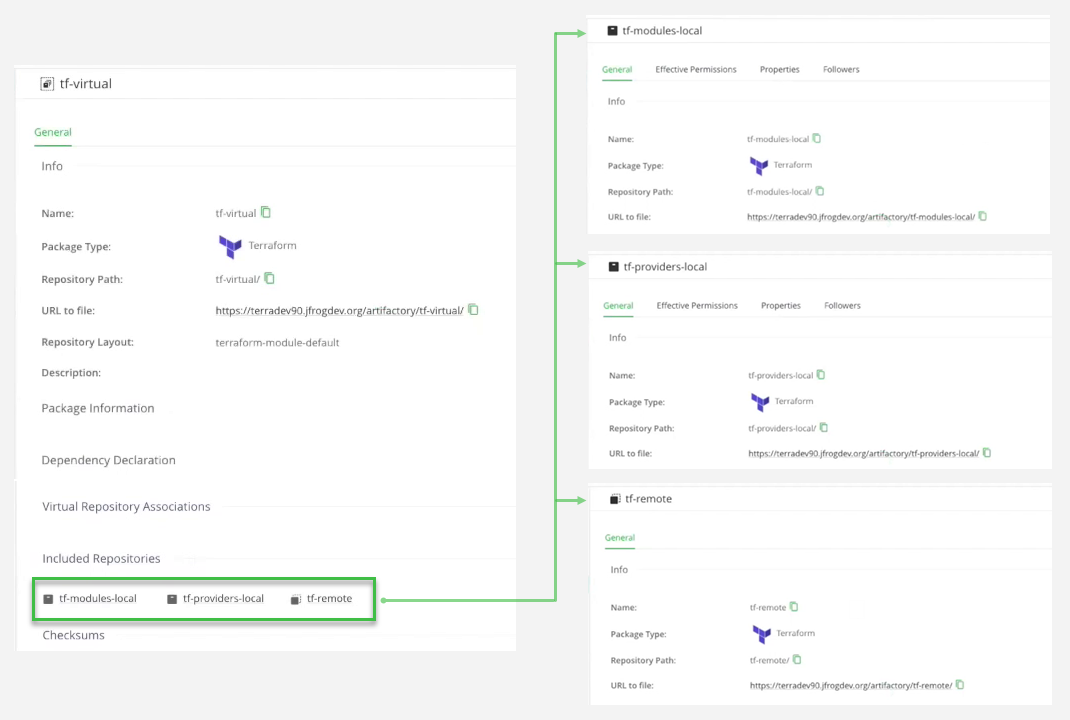1070x720 pixels.
Task: Copy the tf-remote URL to file
Action: pyautogui.click(x=960, y=685)
